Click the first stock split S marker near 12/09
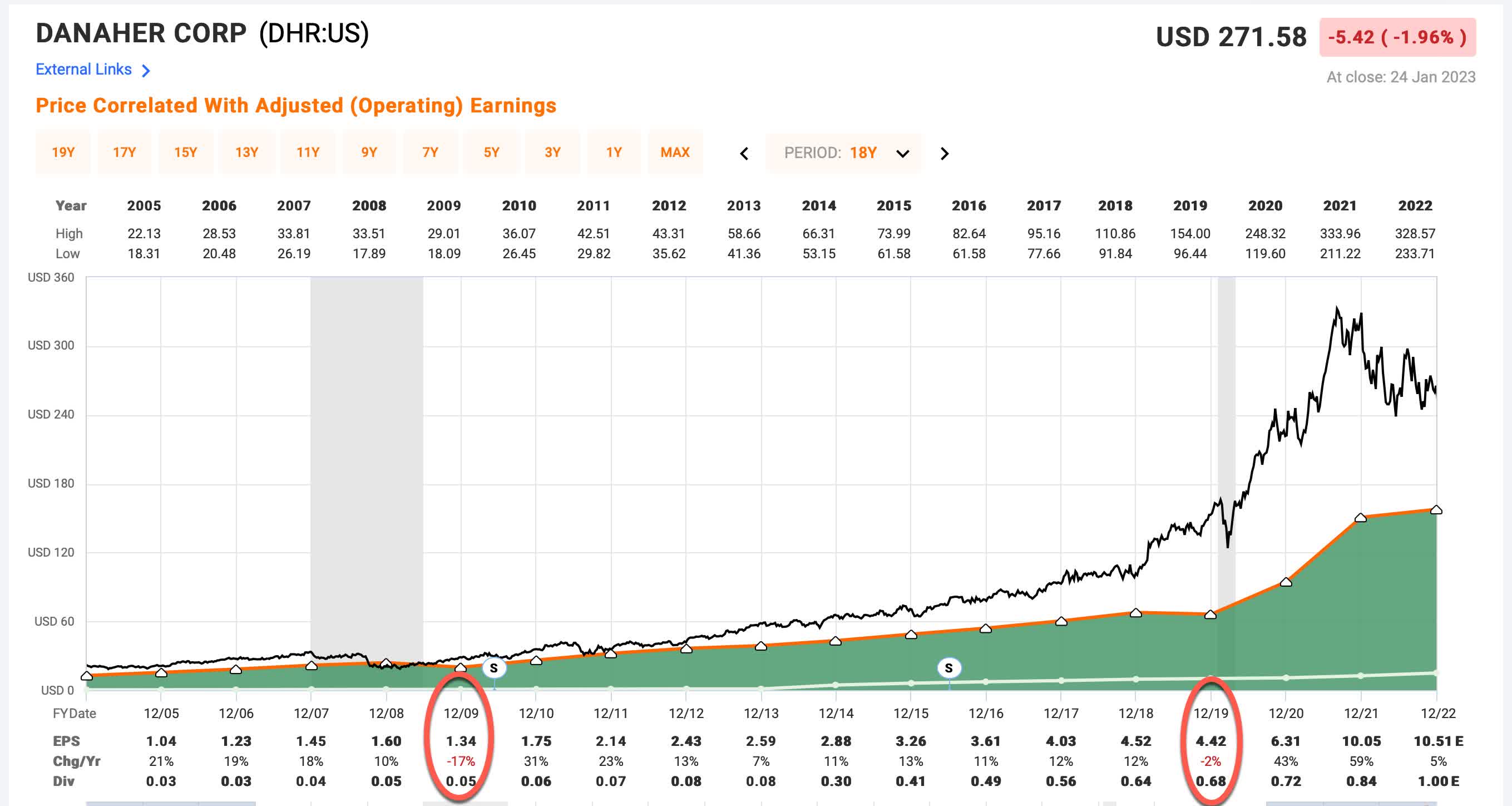Image resolution: width=1512 pixels, height=806 pixels. tap(493, 668)
